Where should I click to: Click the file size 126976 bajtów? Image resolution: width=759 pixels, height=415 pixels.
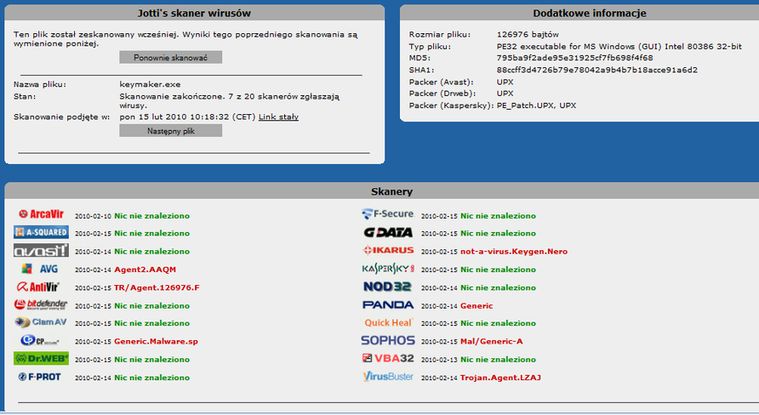528,35
